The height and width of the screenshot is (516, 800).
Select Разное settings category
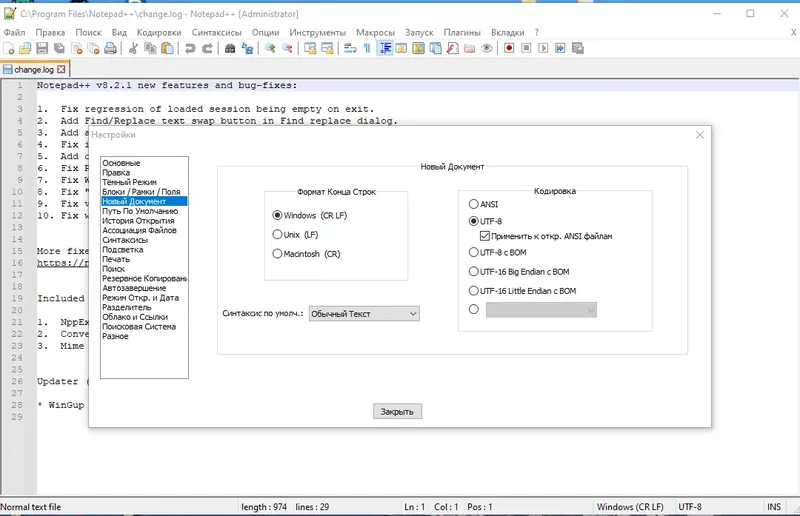coord(115,336)
